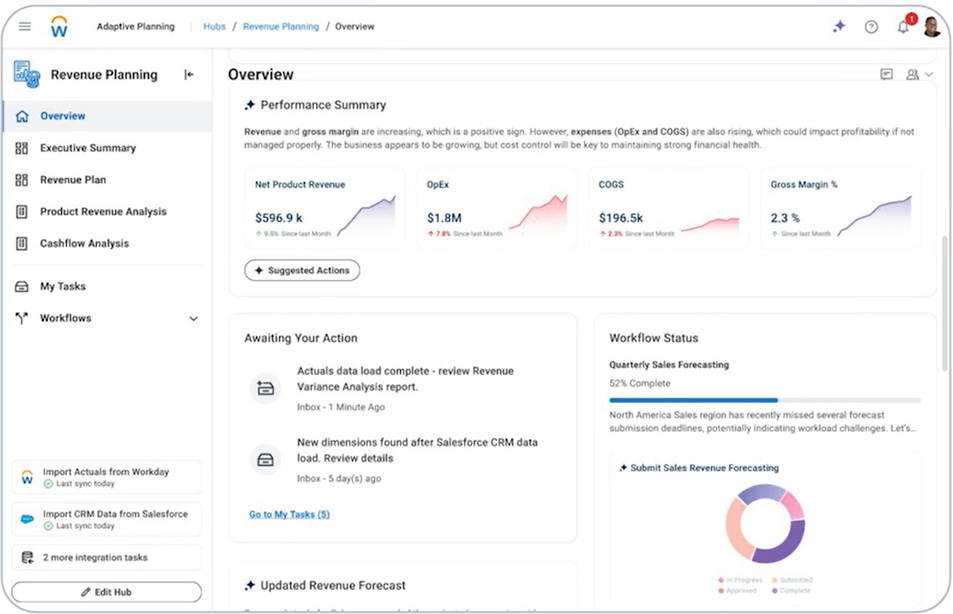Expand the Workflows sidebar section
This screenshot has width=953, height=614.
(x=193, y=319)
